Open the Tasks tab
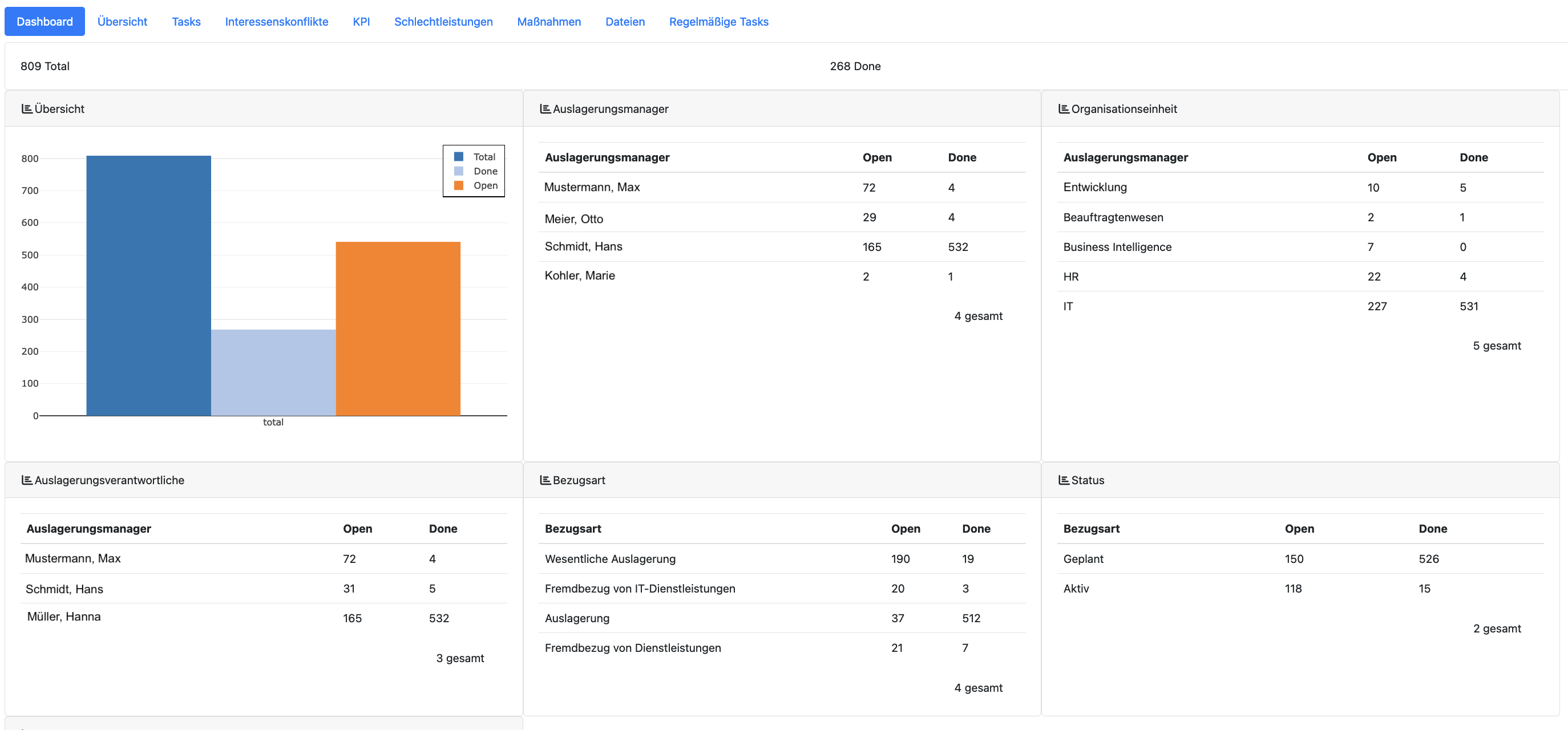 [186, 21]
